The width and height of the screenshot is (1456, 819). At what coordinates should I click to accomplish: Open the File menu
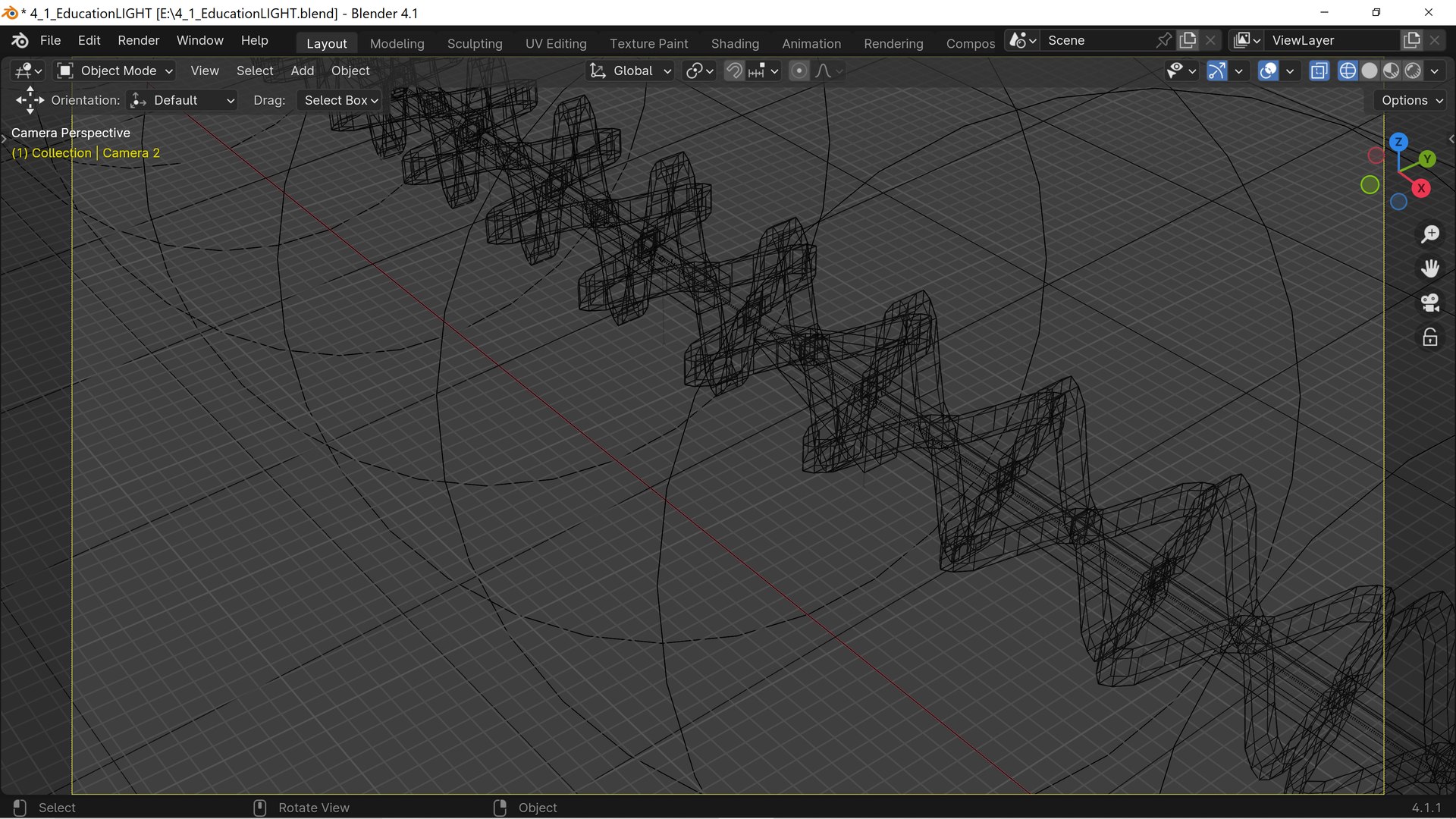pyautogui.click(x=50, y=40)
